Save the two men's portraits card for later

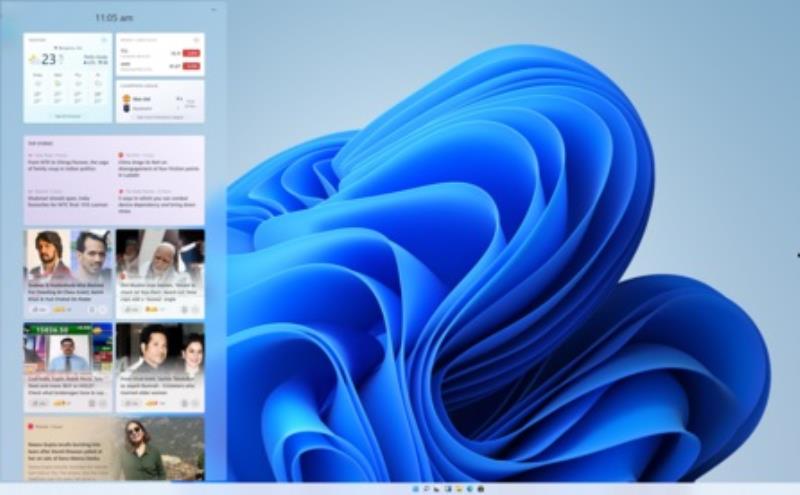pos(92,310)
